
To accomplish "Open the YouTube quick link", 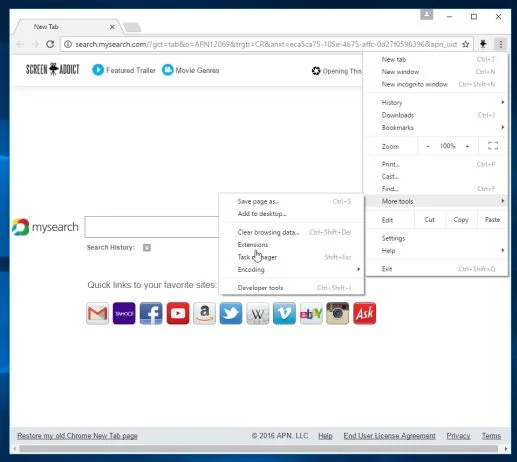I will [178, 313].
